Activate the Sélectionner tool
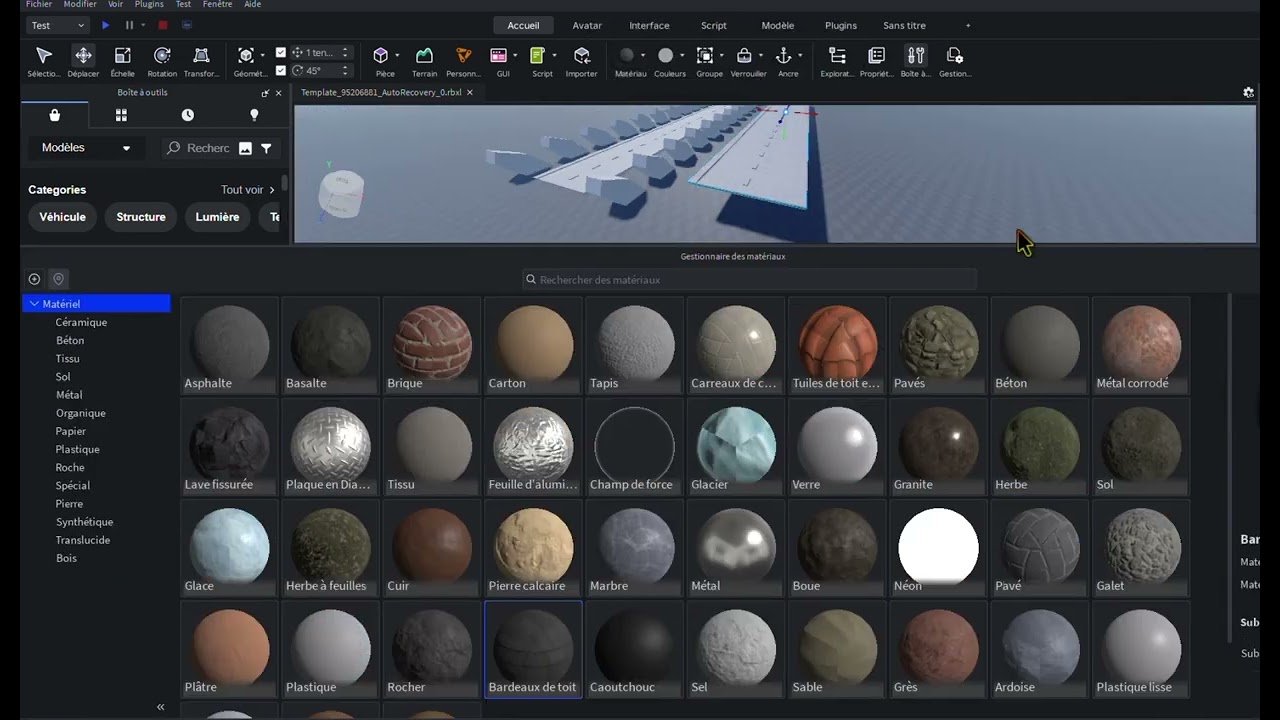This screenshot has width=1280, height=720. pyautogui.click(x=43, y=60)
